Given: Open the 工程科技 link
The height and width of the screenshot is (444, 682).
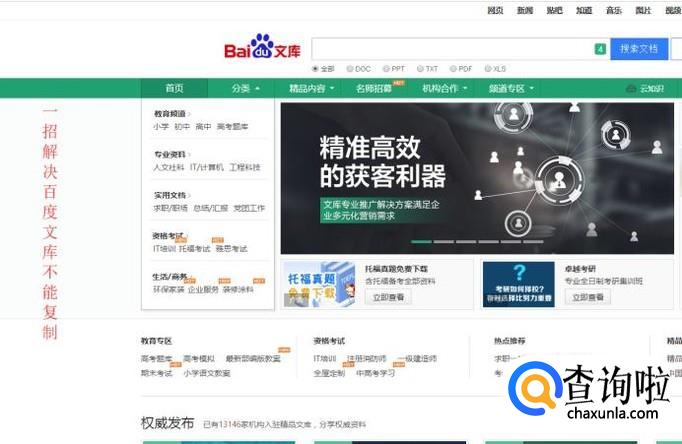Looking at the screenshot, I should point(244,167).
